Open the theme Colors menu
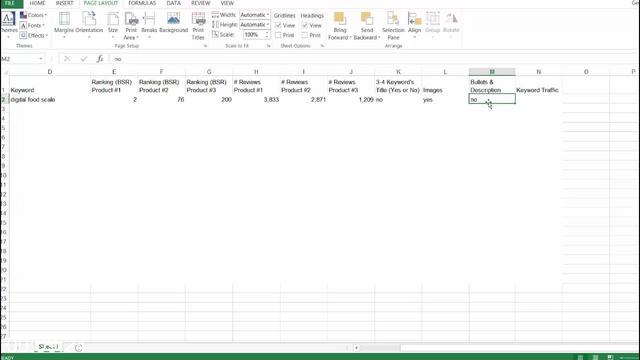 33,15
